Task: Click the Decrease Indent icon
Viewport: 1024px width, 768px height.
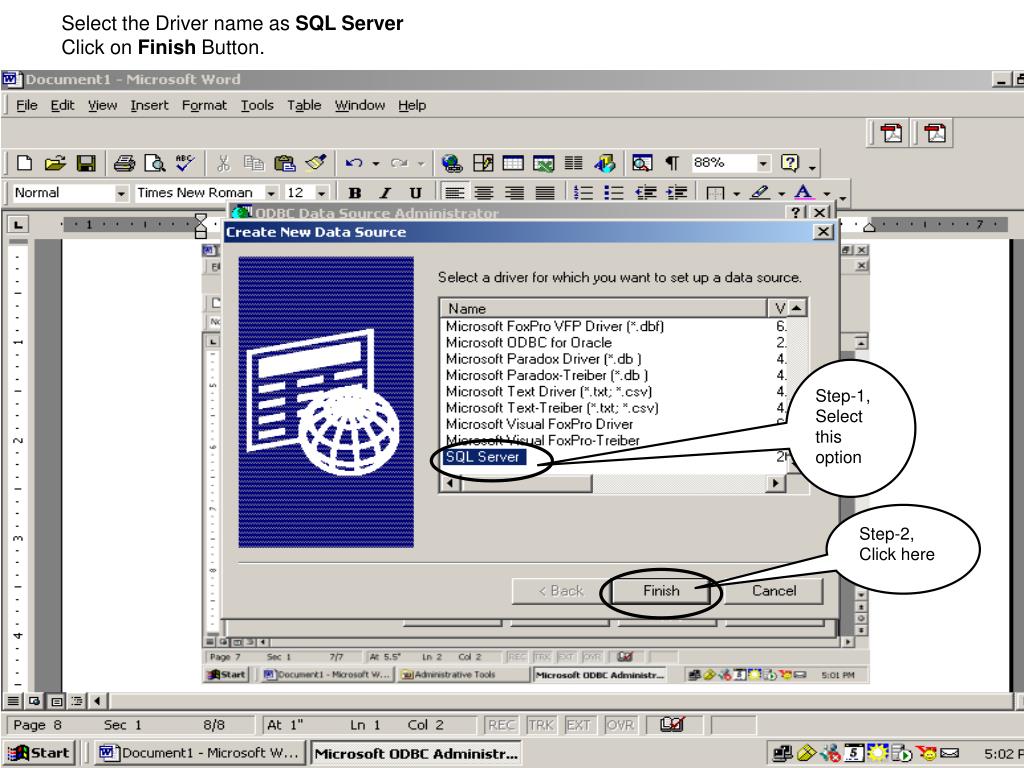Action: pyautogui.click(x=647, y=193)
